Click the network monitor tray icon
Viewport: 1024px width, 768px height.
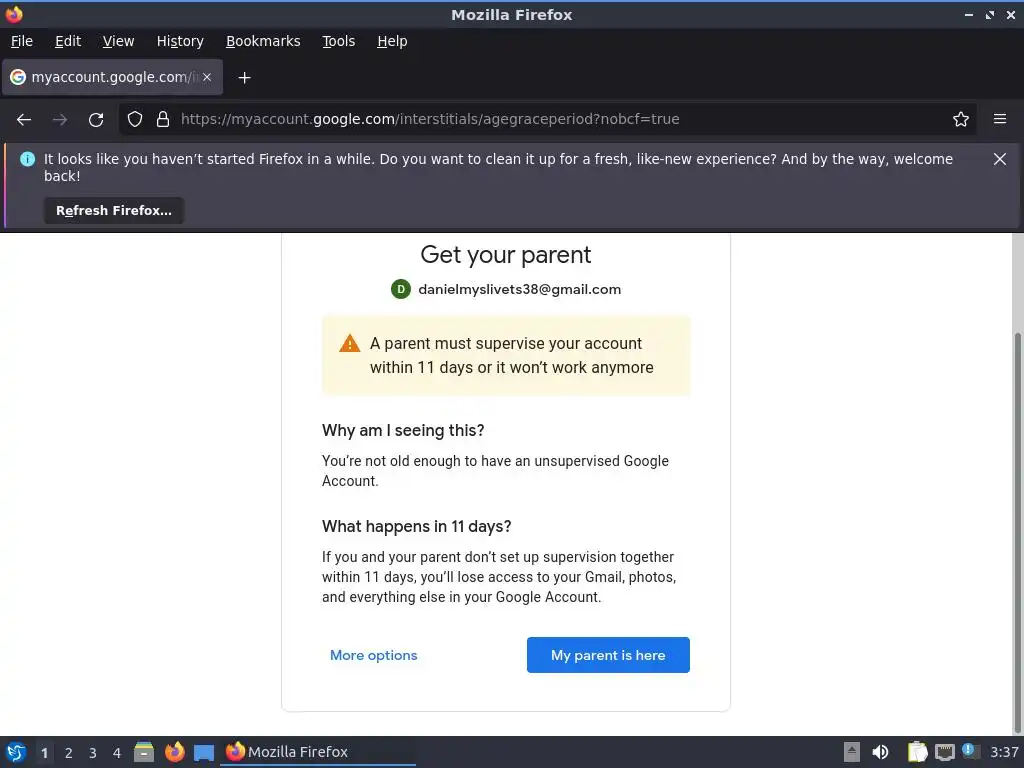[x=944, y=752]
